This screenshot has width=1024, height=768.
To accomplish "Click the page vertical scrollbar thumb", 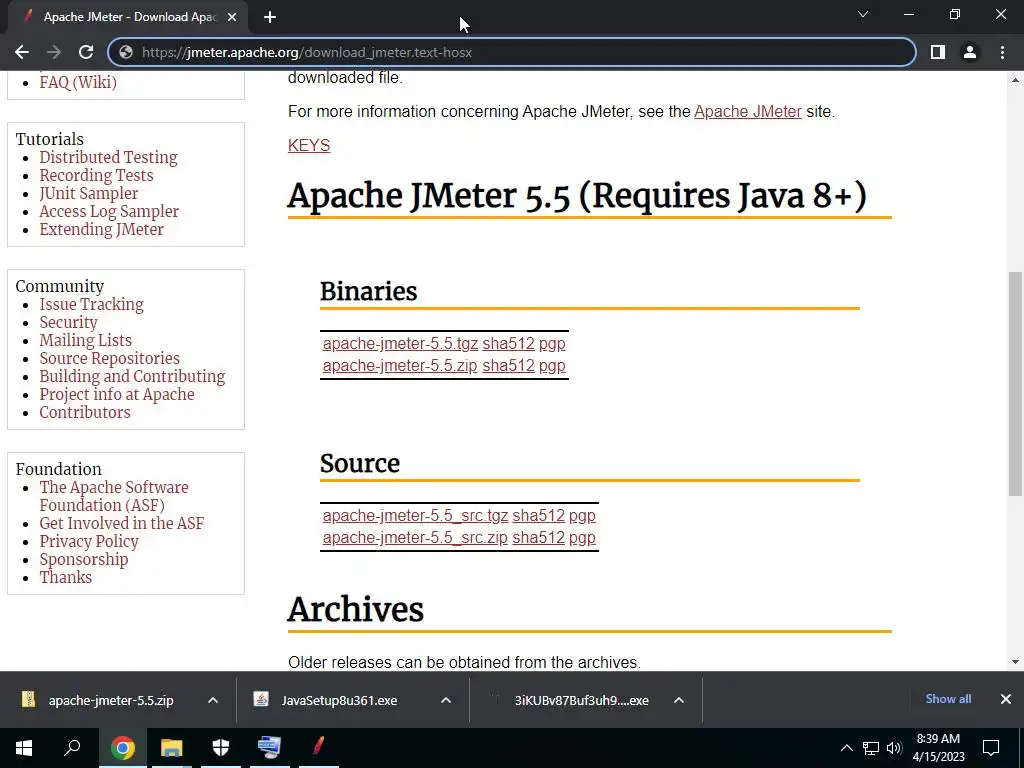I will (1015, 384).
